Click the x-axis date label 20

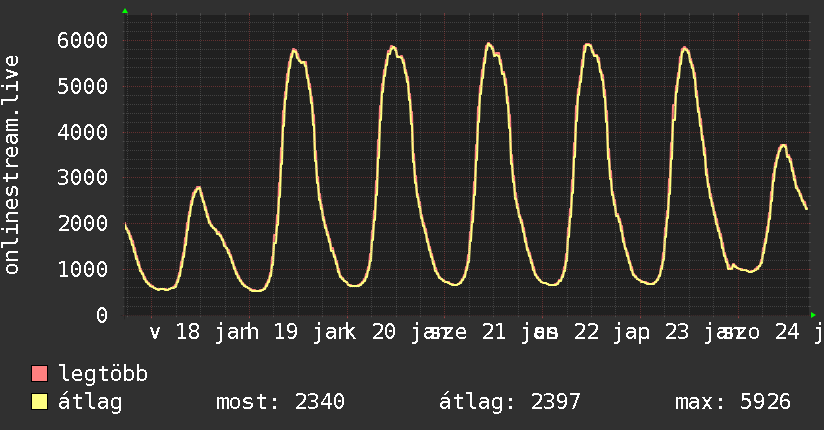click(x=384, y=332)
